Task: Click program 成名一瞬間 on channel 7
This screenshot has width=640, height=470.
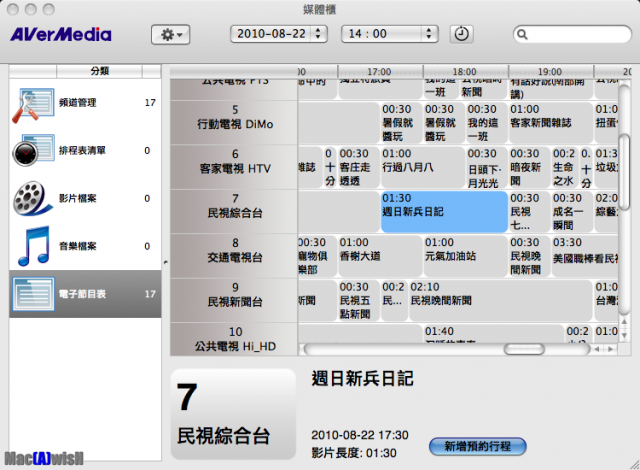Action: 572,211
